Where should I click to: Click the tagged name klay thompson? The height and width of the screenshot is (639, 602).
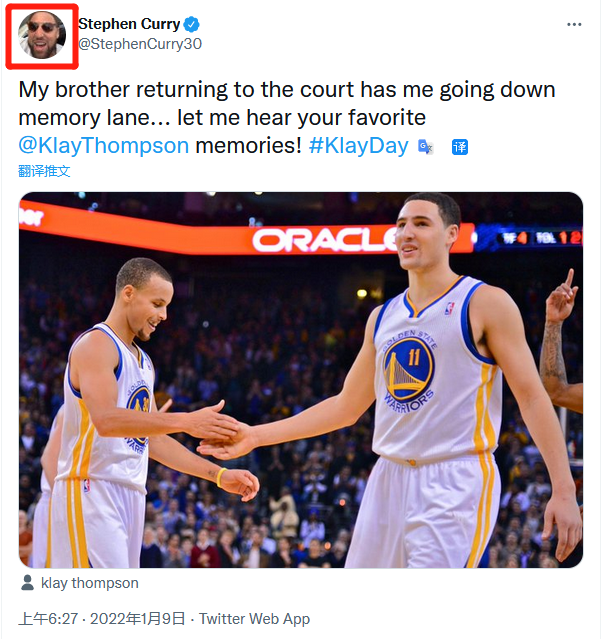(90, 583)
